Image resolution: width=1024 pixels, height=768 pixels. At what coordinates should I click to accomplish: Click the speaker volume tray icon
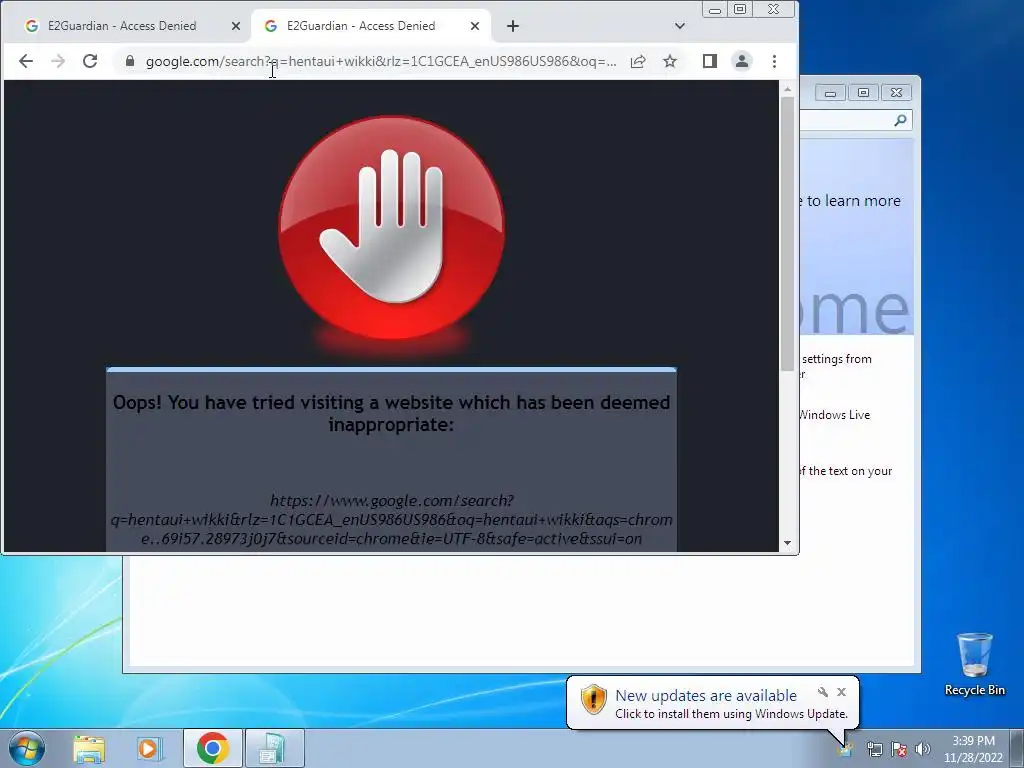tap(923, 749)
